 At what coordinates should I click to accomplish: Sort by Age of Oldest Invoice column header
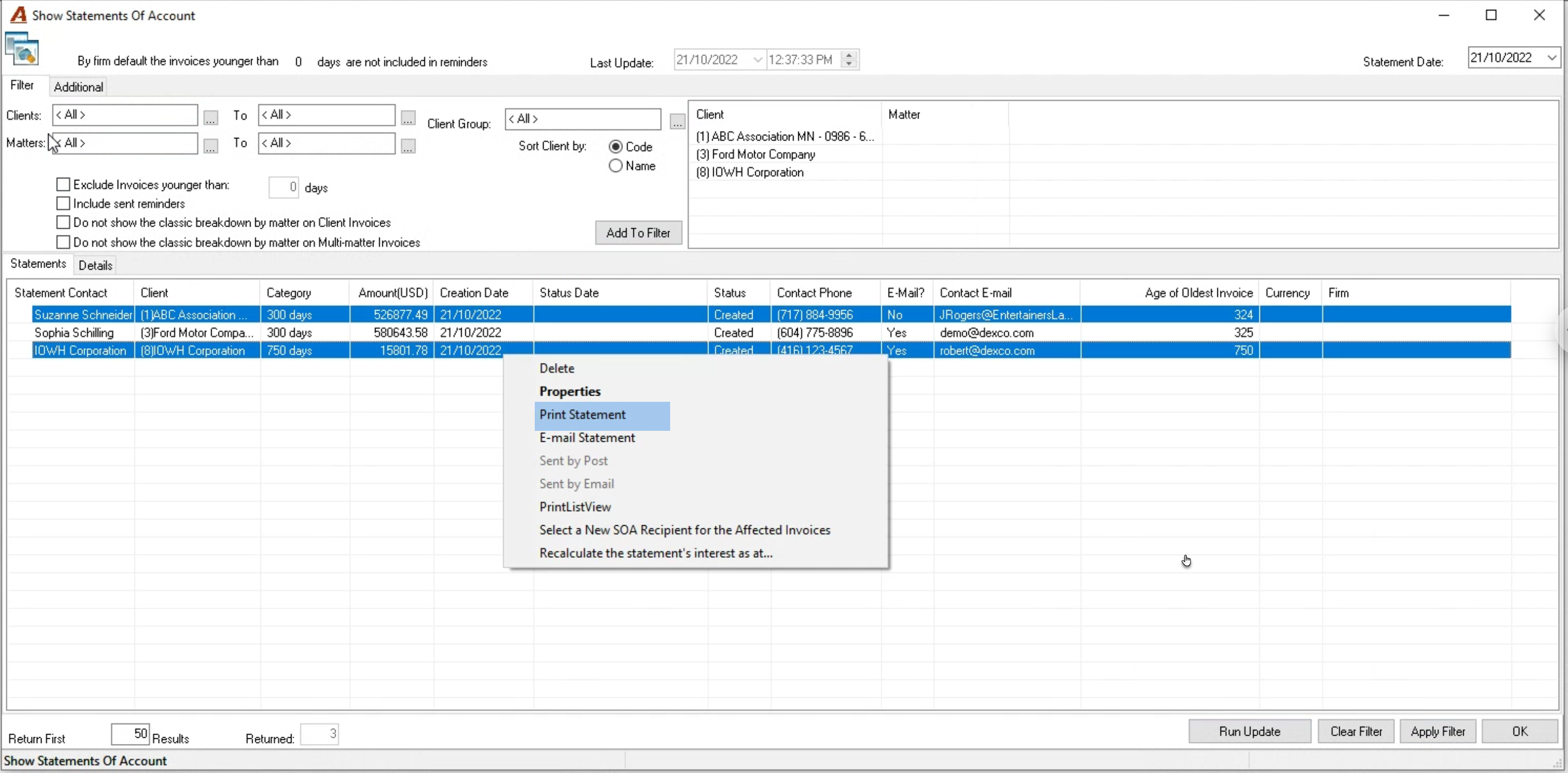(x=1169, y=293)
